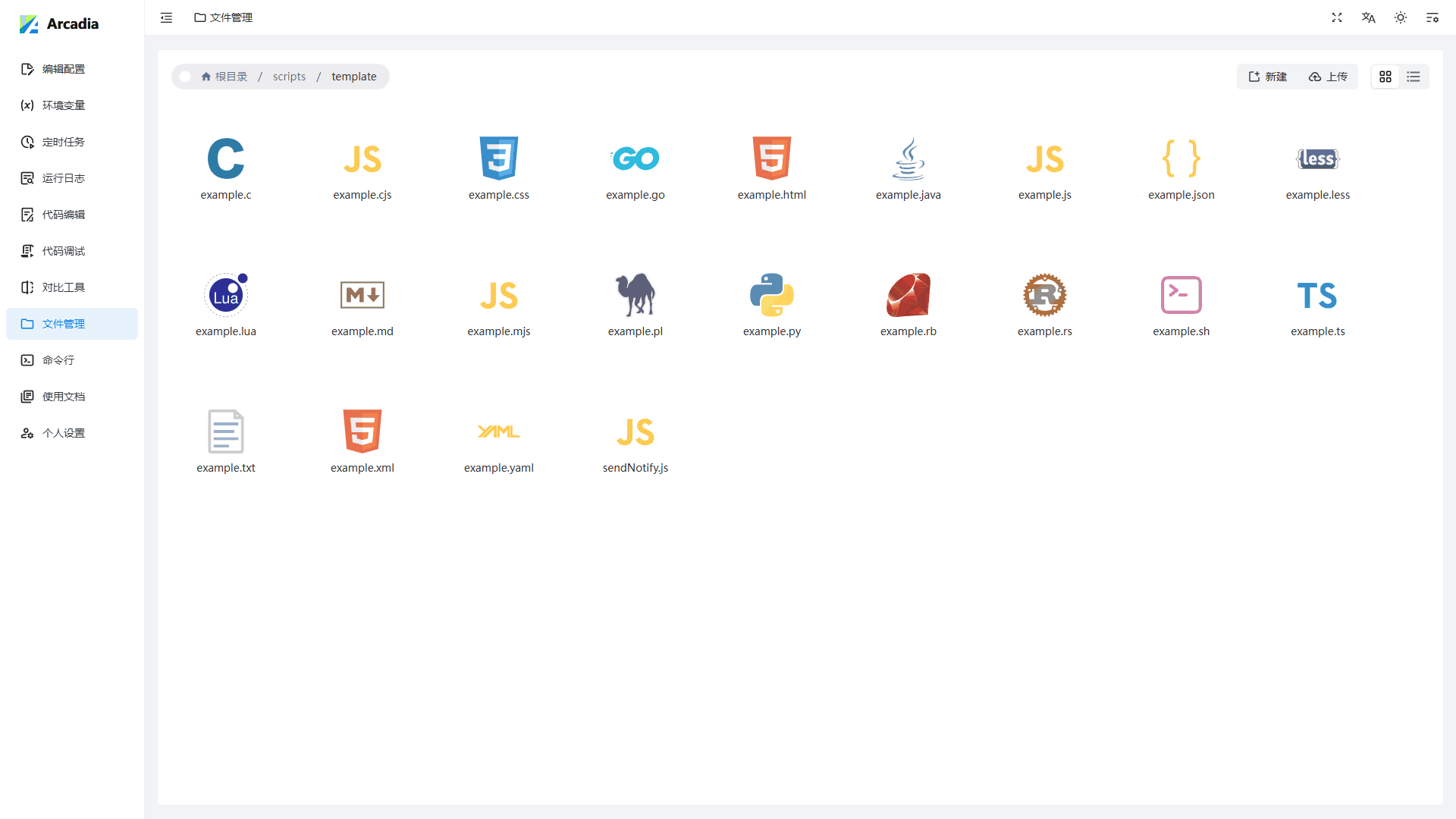Open 定时任务 in sidebar menu

[64, 142]
